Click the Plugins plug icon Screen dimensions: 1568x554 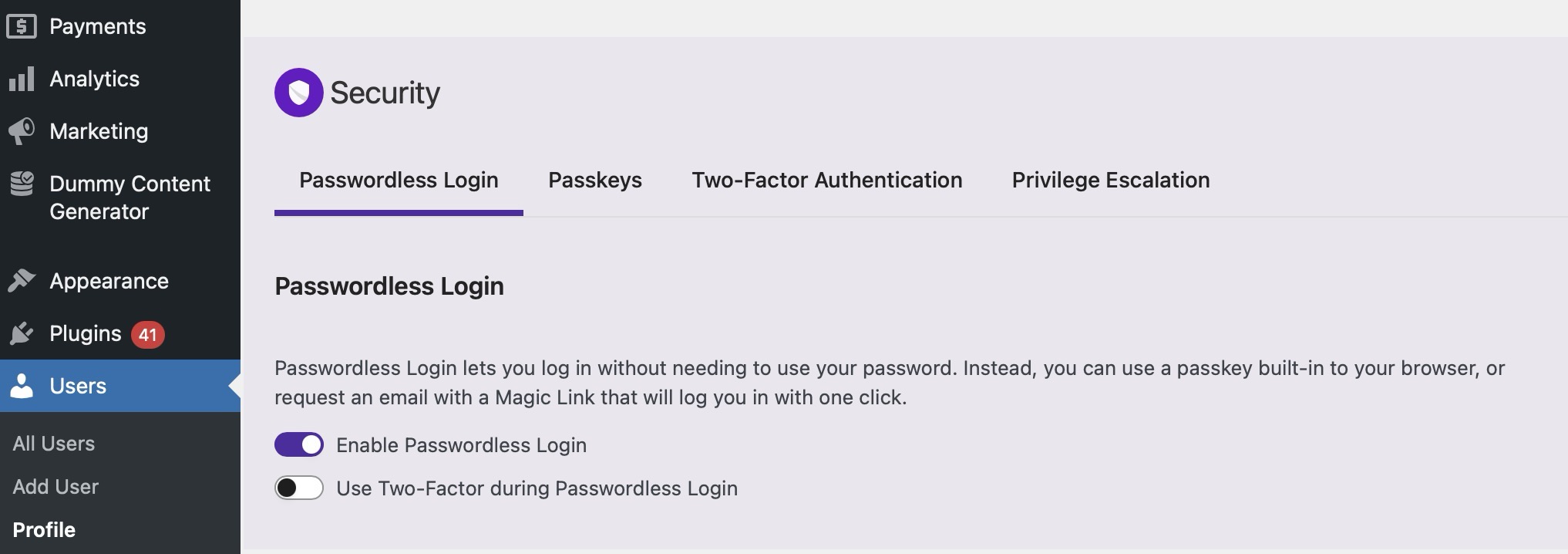(22, 333)
